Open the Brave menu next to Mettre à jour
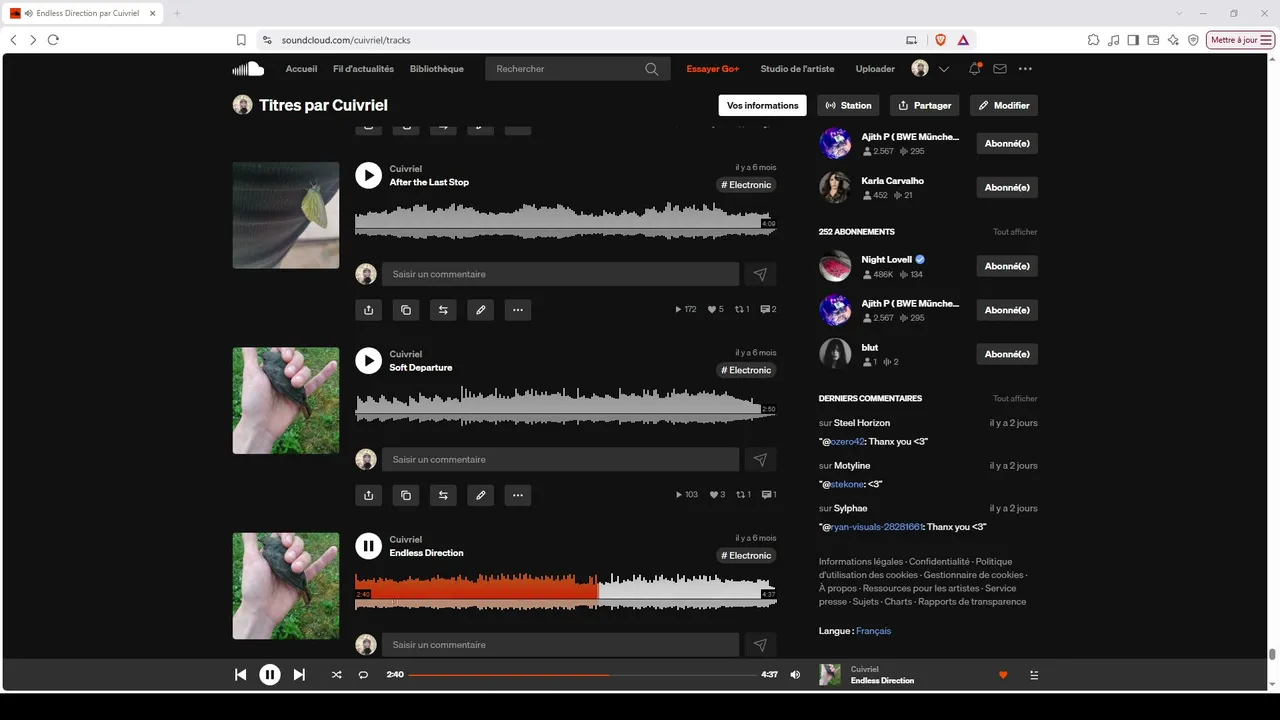The height and width of the screenshot is (720, 1280). 1267,40
